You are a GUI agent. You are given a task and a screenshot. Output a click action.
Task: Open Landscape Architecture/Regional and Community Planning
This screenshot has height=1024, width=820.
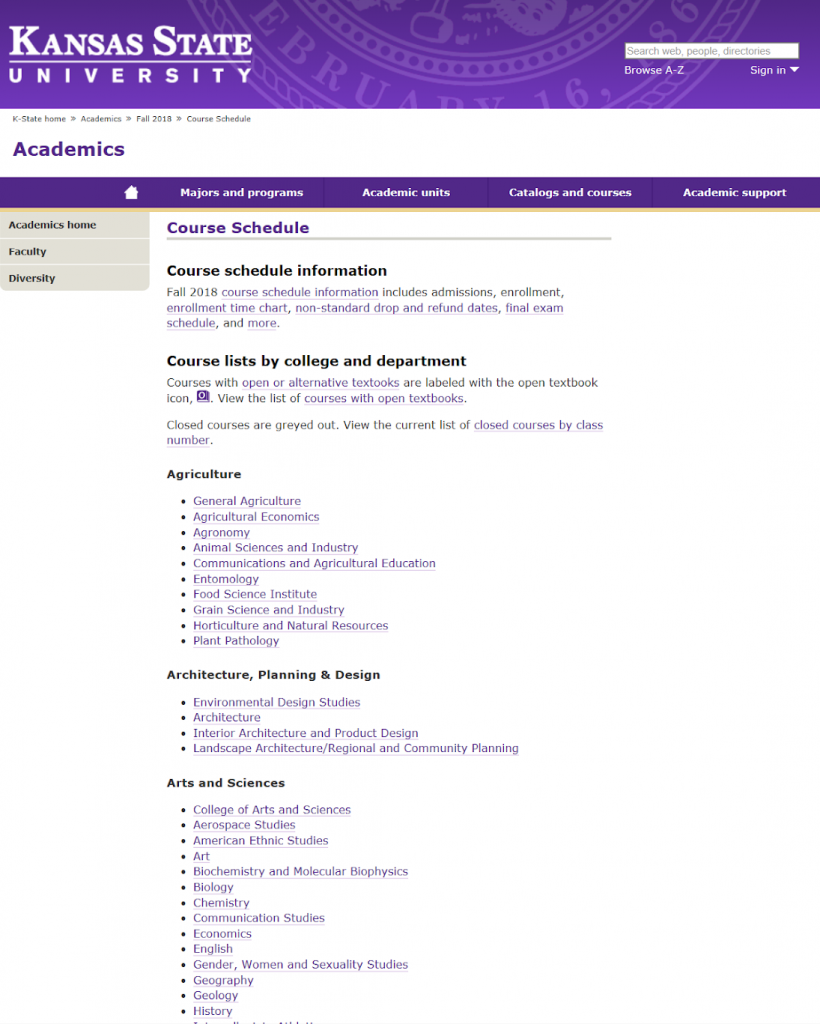356,748
